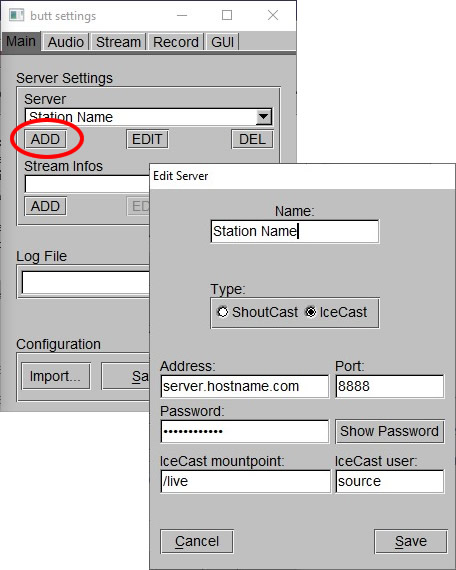Maximize the butt settings window
The height and width of the screenshot is (570, 456).
pos(227,15)
